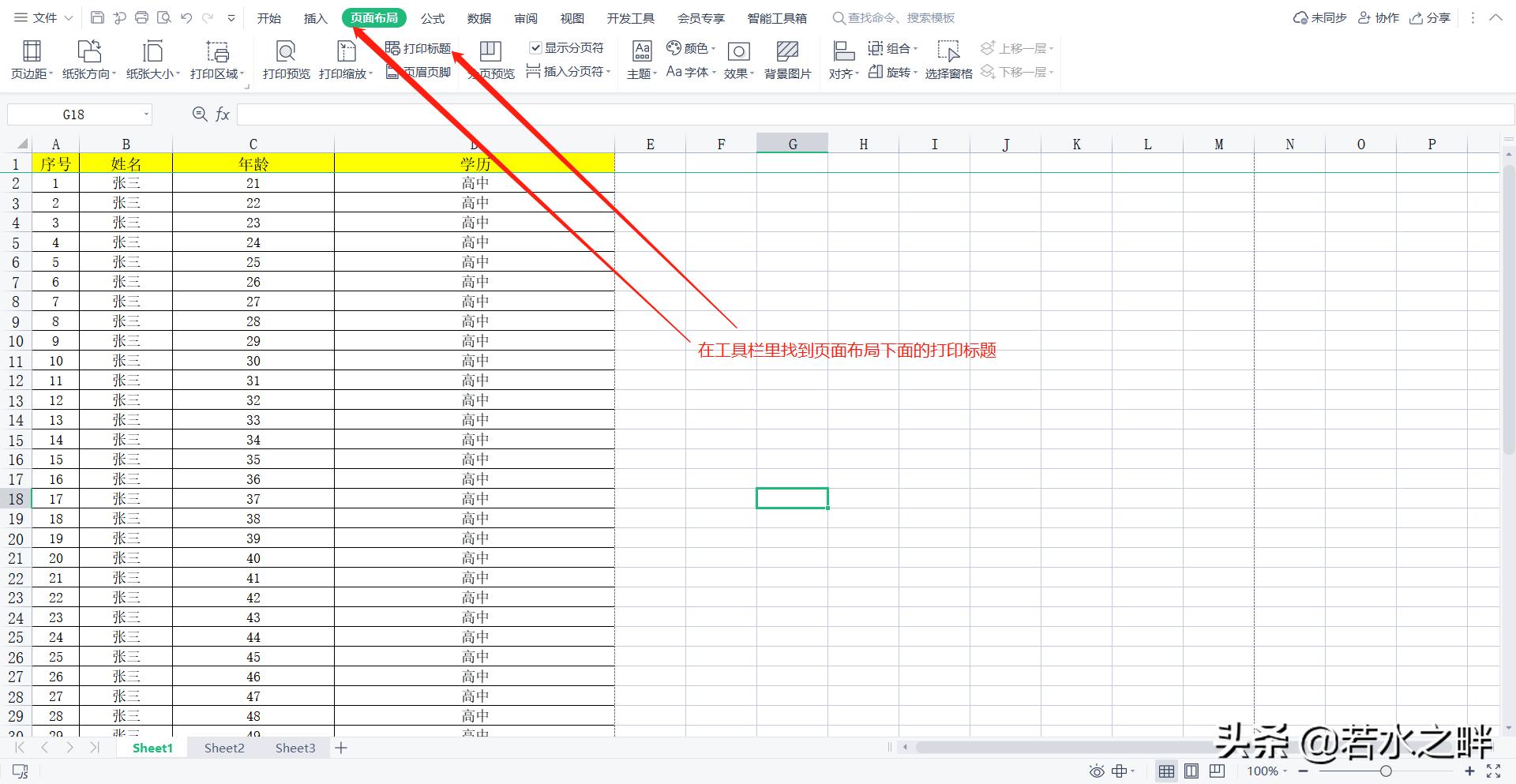Click the 打印 (Print) icon

(141, 17)
